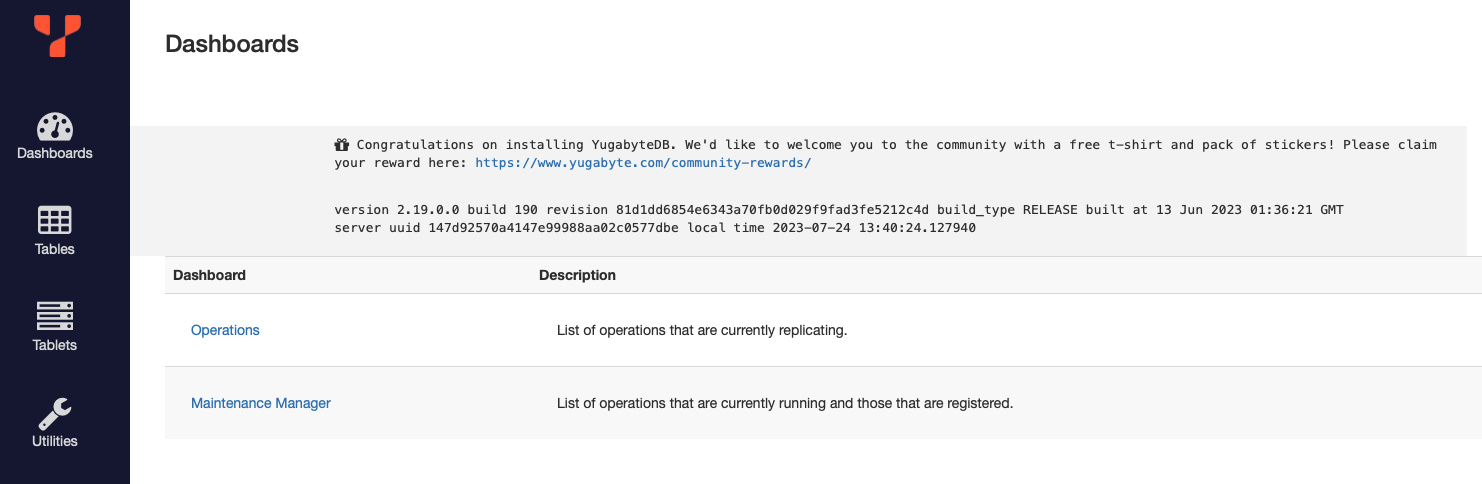This screenshot has height=484, width=1482.
Task: Click the Tablets server-stack icon
Action: [55, 316]
